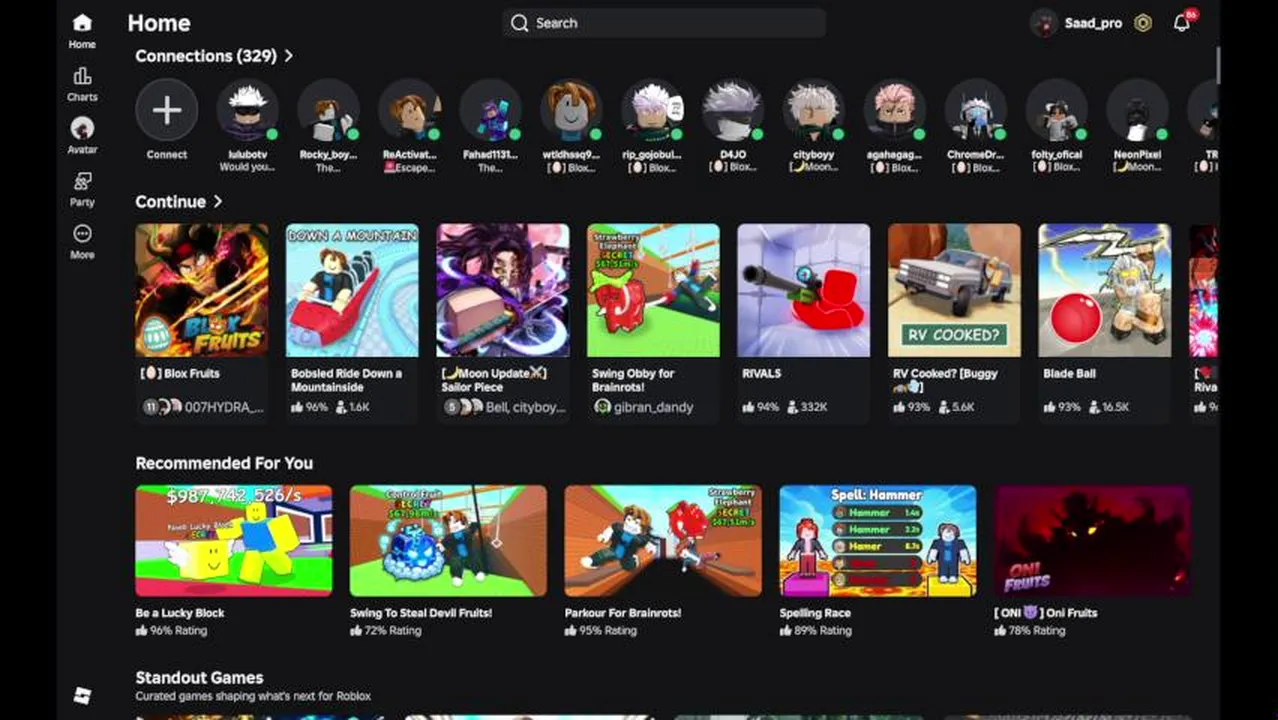Screen dimensions: 1278x720
Task: Open the Blox Fruits game thumbnail
Action: point(202,290)
